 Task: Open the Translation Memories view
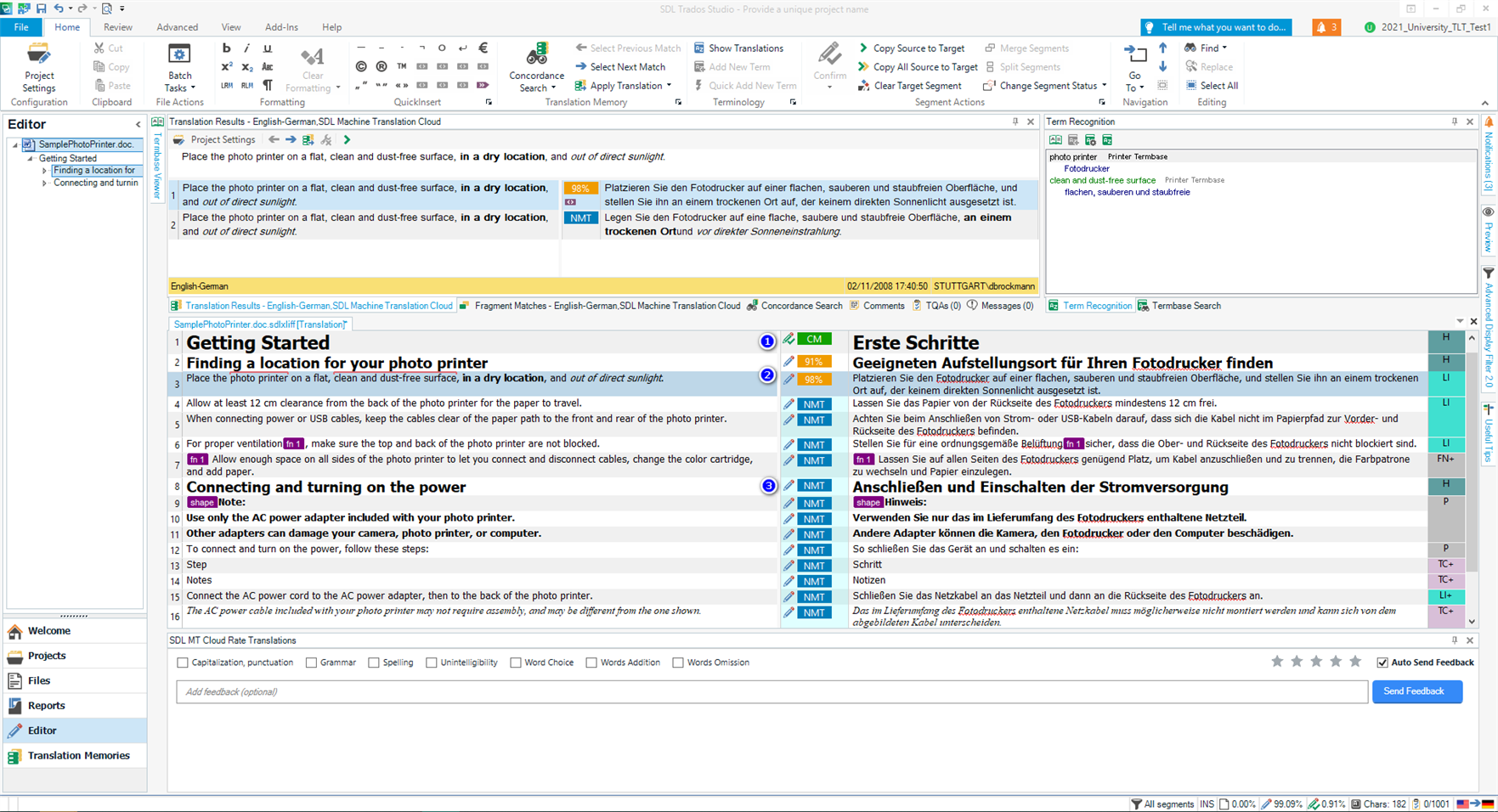pos(78,755)
